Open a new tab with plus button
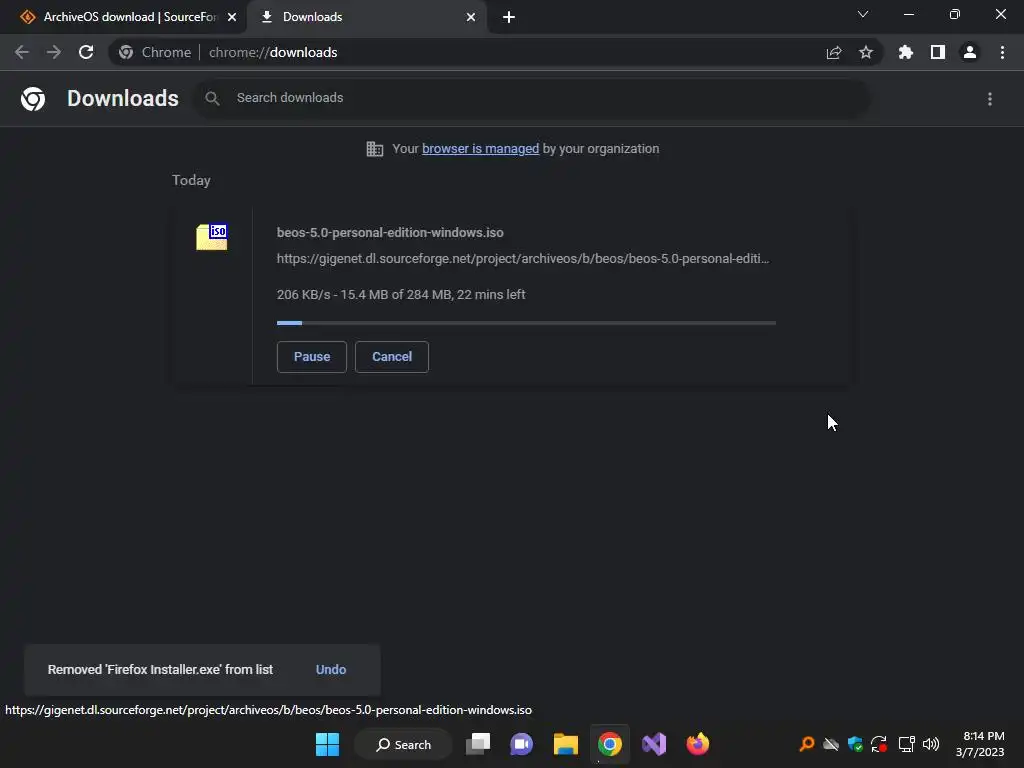Screen dimensions: 1024x768 [509, 17]
